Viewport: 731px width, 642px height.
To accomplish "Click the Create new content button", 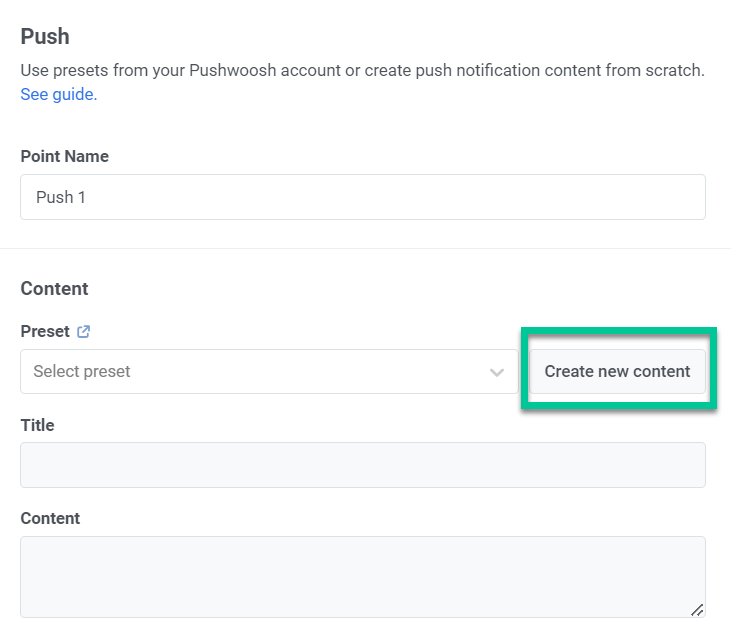I will click(617, 372).
